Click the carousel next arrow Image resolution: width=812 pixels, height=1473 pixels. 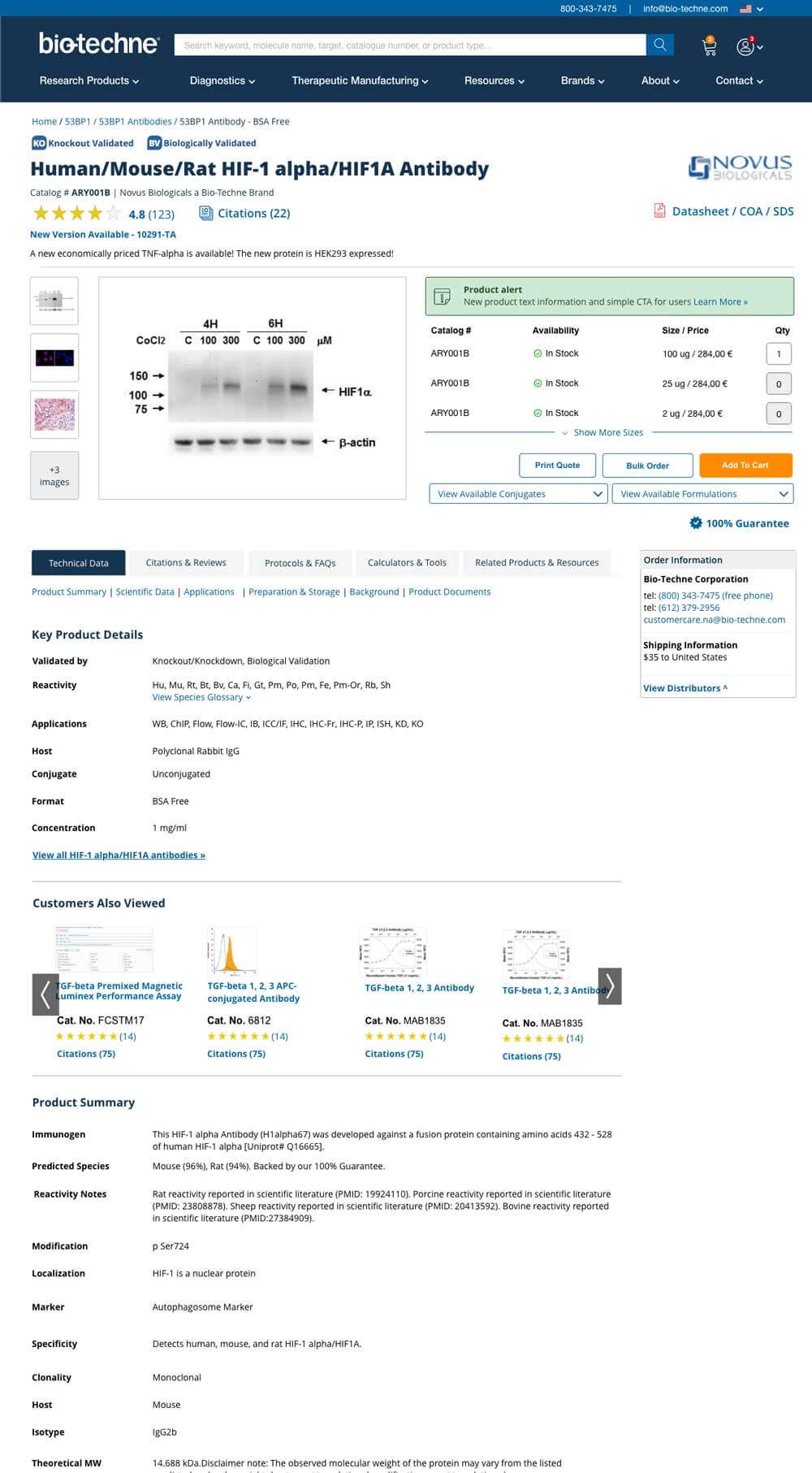click(610, 986)
